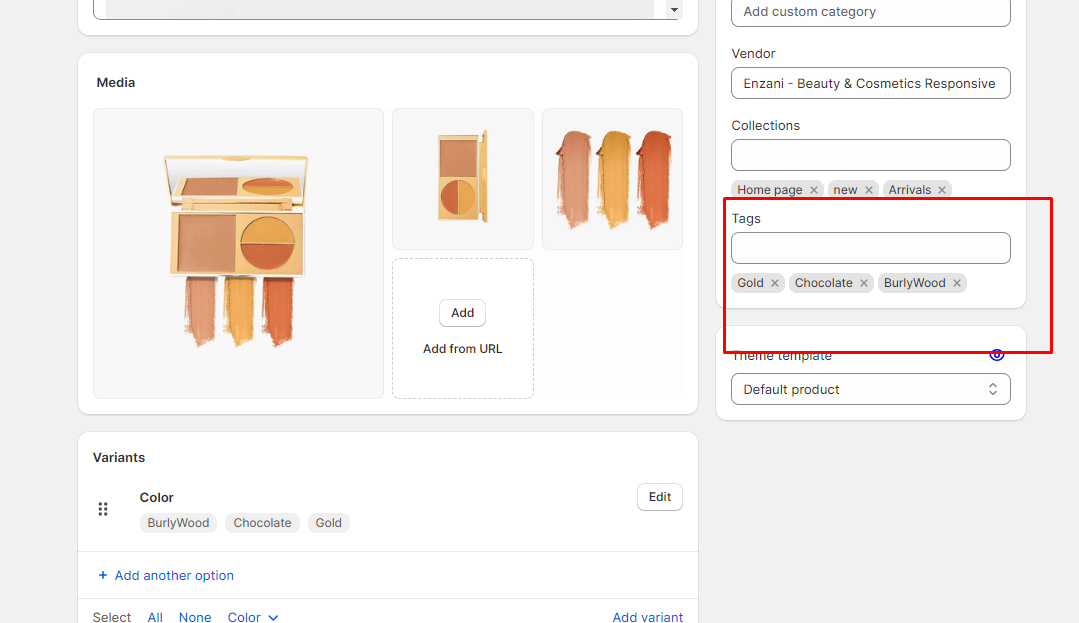Viewport: 1079px width, 623px height.
Task: Remove the Gold tag
Action: [775, 283]
